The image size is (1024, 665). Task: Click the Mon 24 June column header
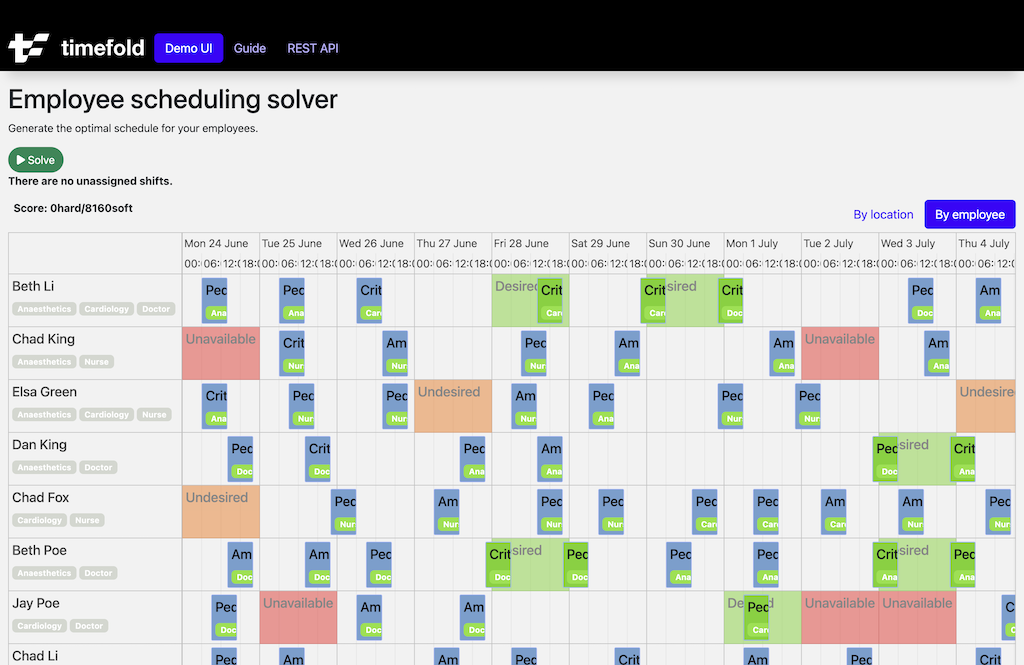coord(215,243)
